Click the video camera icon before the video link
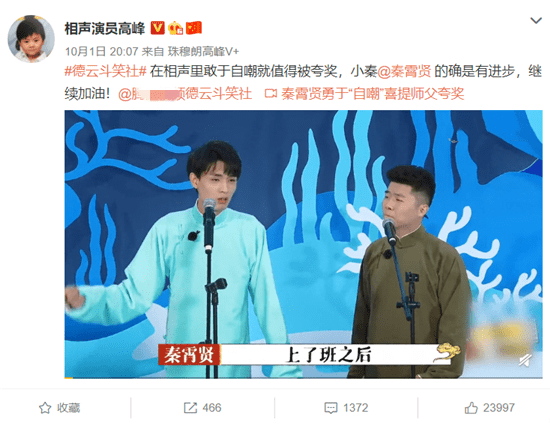Screen dimensions: 550x425 (270, 94)
